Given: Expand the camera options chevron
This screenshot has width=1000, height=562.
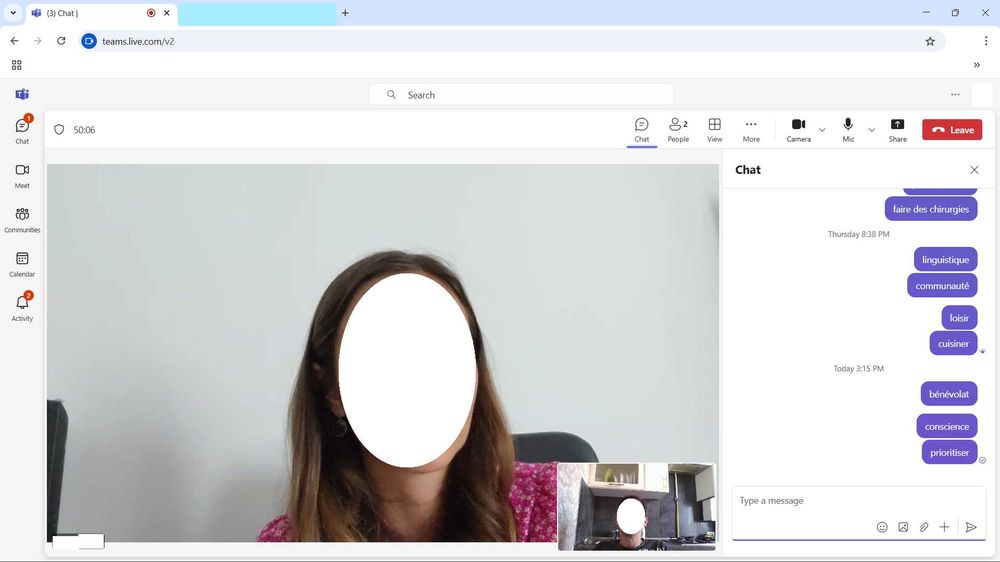Looking at the screenshot, I should point(822,130).
